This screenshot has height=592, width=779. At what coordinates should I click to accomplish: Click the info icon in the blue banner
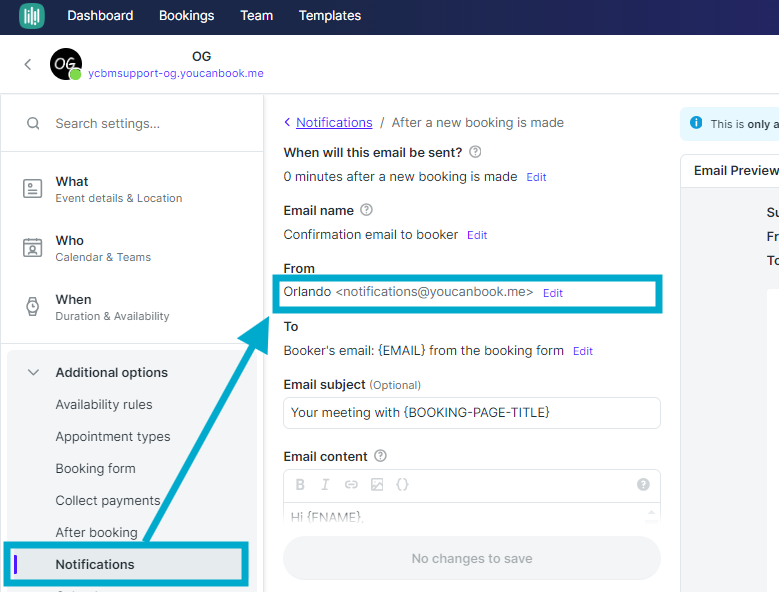pyautogui.click(x=696, y=122)
